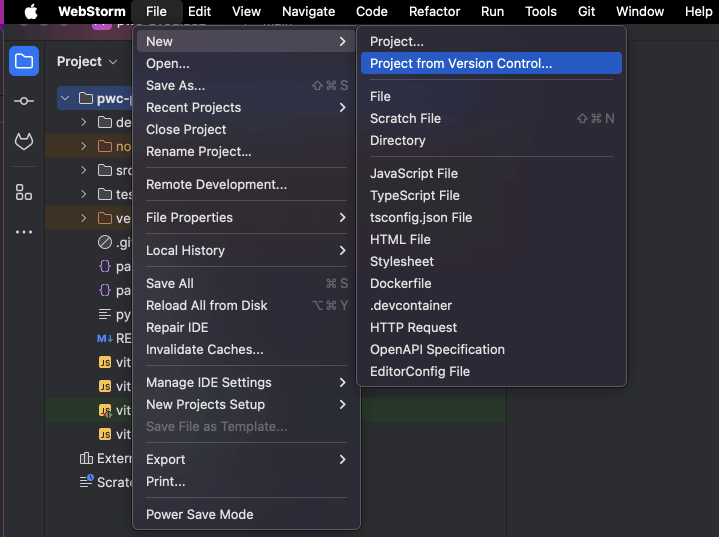Open the Structure tool window icon
The width and height of the screenshot is (719, 537).
[x=24, y=192]
